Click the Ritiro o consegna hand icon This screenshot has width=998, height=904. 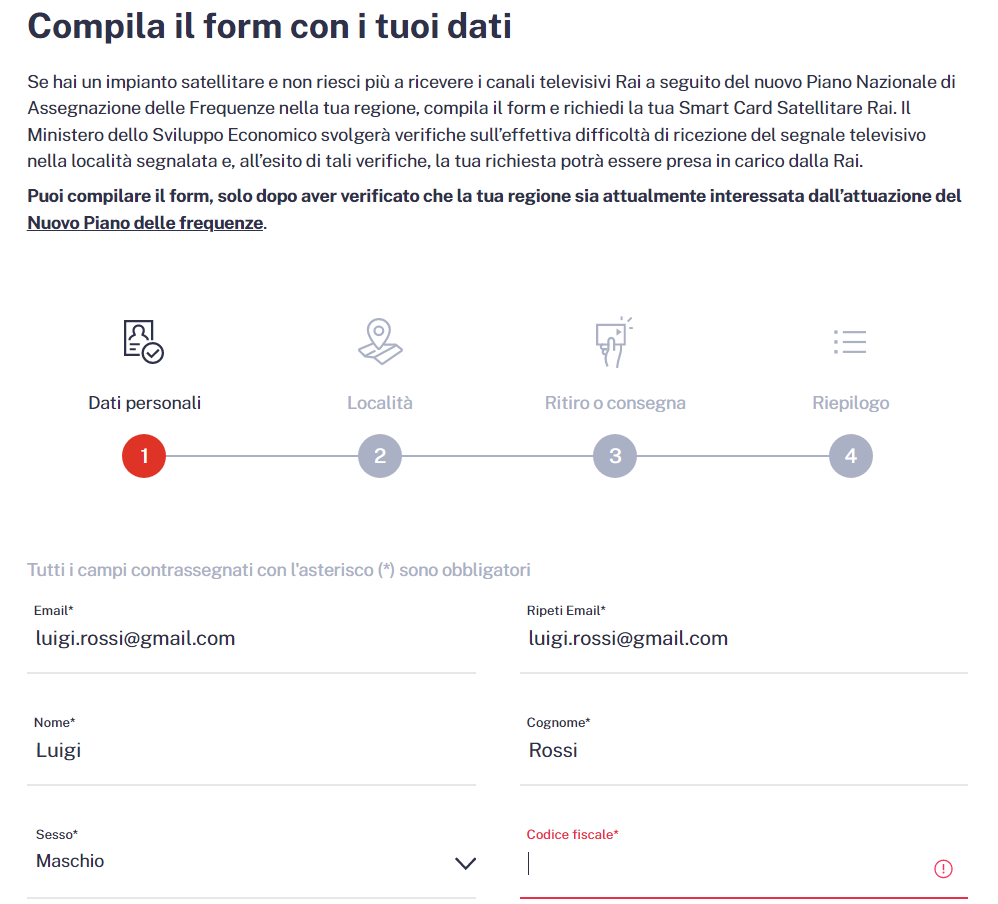point(614,342)
